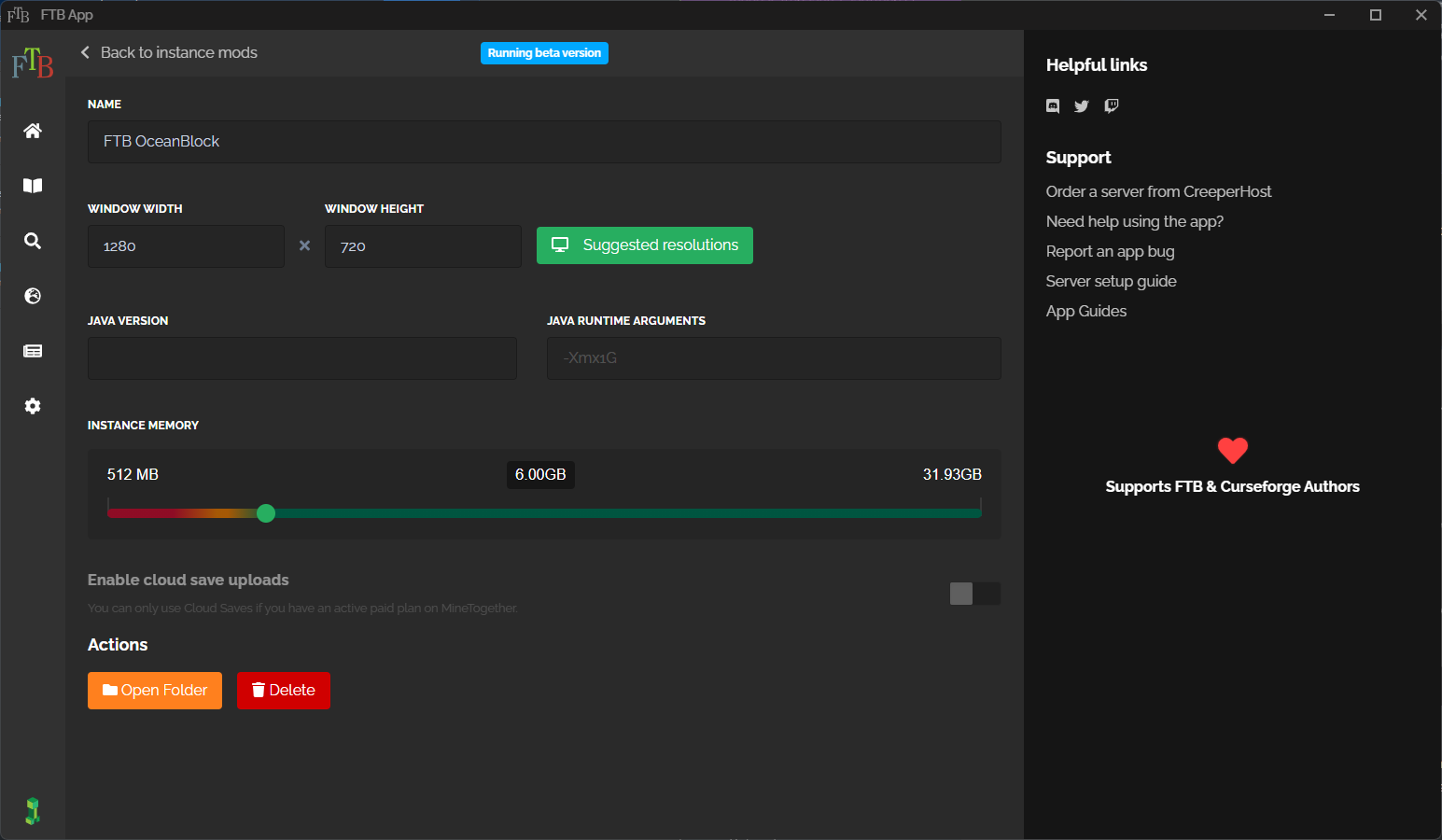Open Server setup guide link
Screen dimensions: 1442x840
coord(1112,281)
